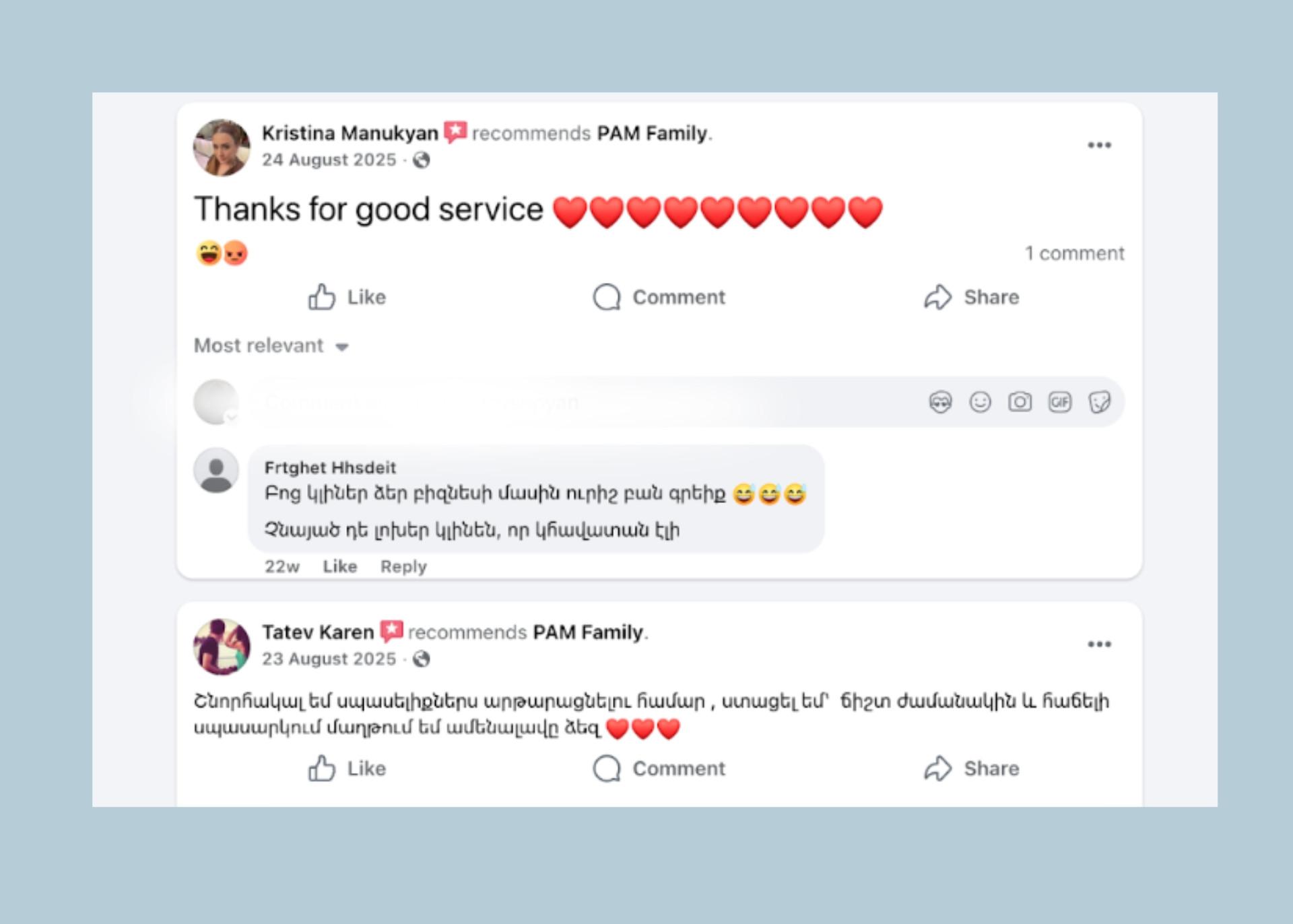Attach a photo using the camera icon
The width and height of the screenshot is (1293, 924).
pyautogui.click(x=1020, y=402)
